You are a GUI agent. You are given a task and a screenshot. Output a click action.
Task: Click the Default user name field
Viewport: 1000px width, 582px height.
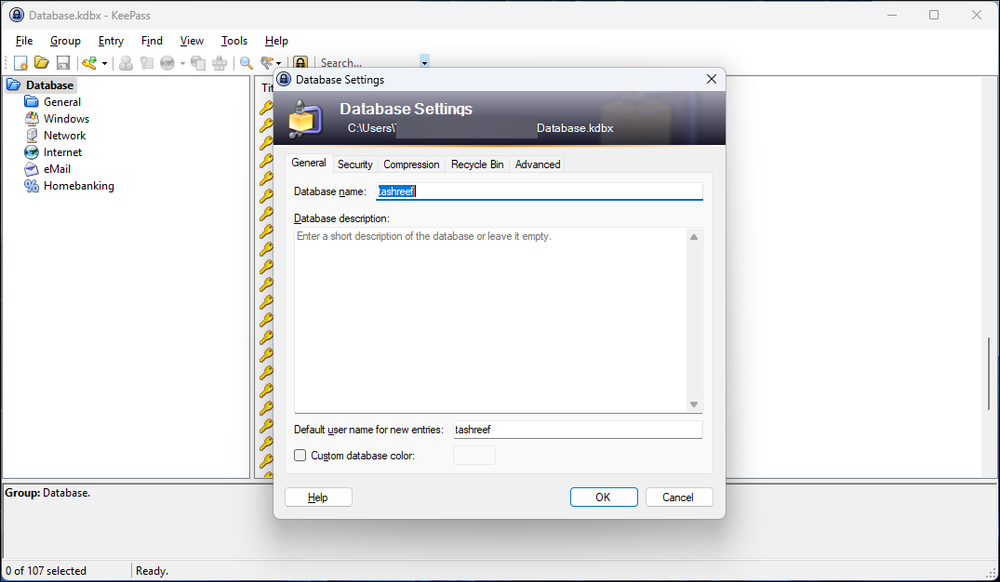click(578, 430)
